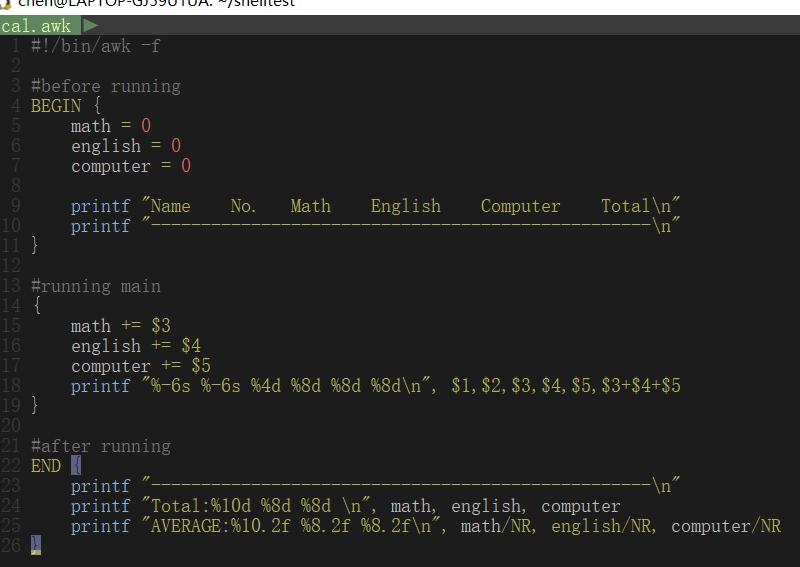Click the 'computer = 0' line
Image resolution: width=800 pixels, height=567 pixels.
point(131,166)
